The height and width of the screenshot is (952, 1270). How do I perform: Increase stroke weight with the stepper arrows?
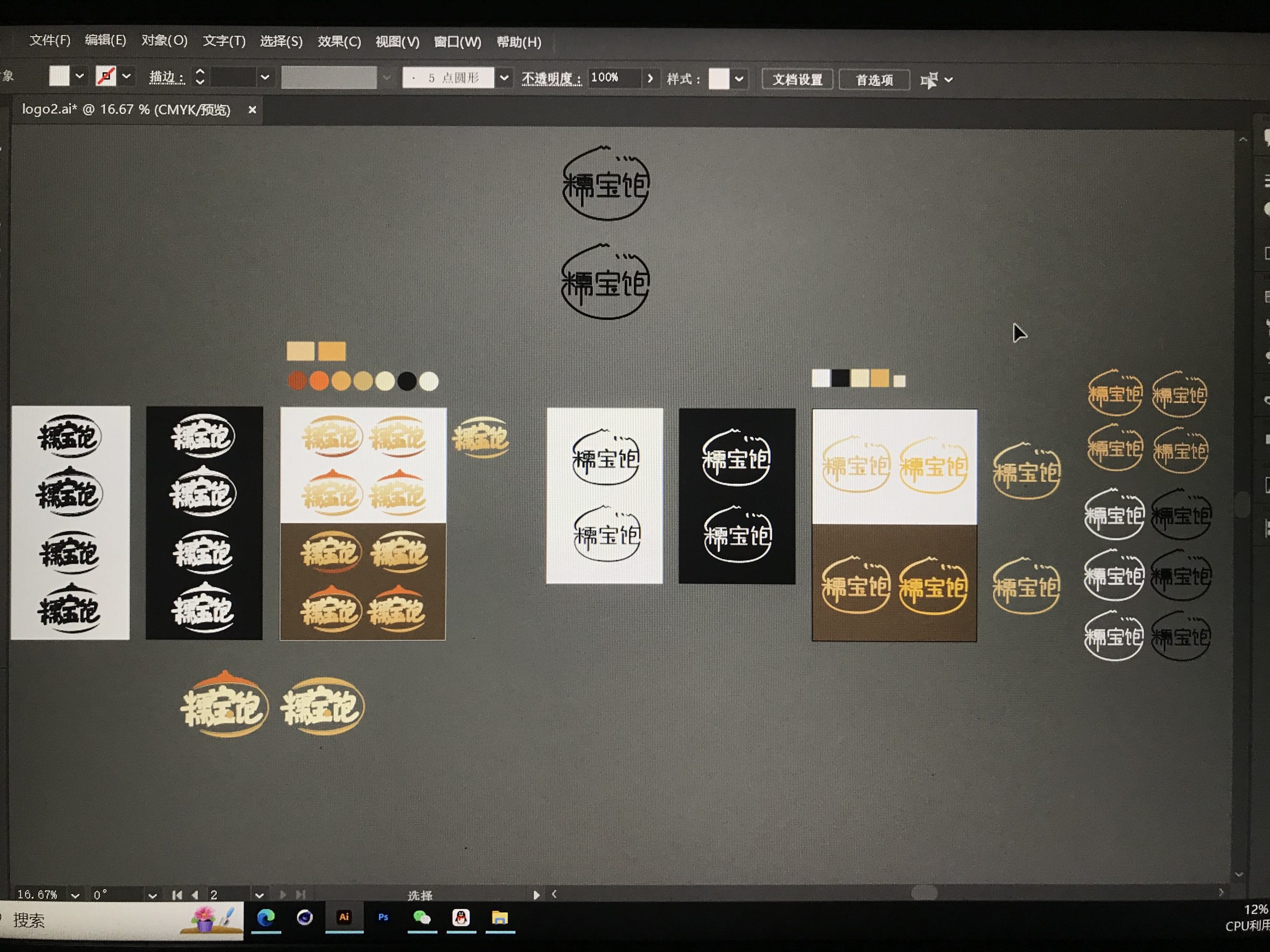point(200,72)
